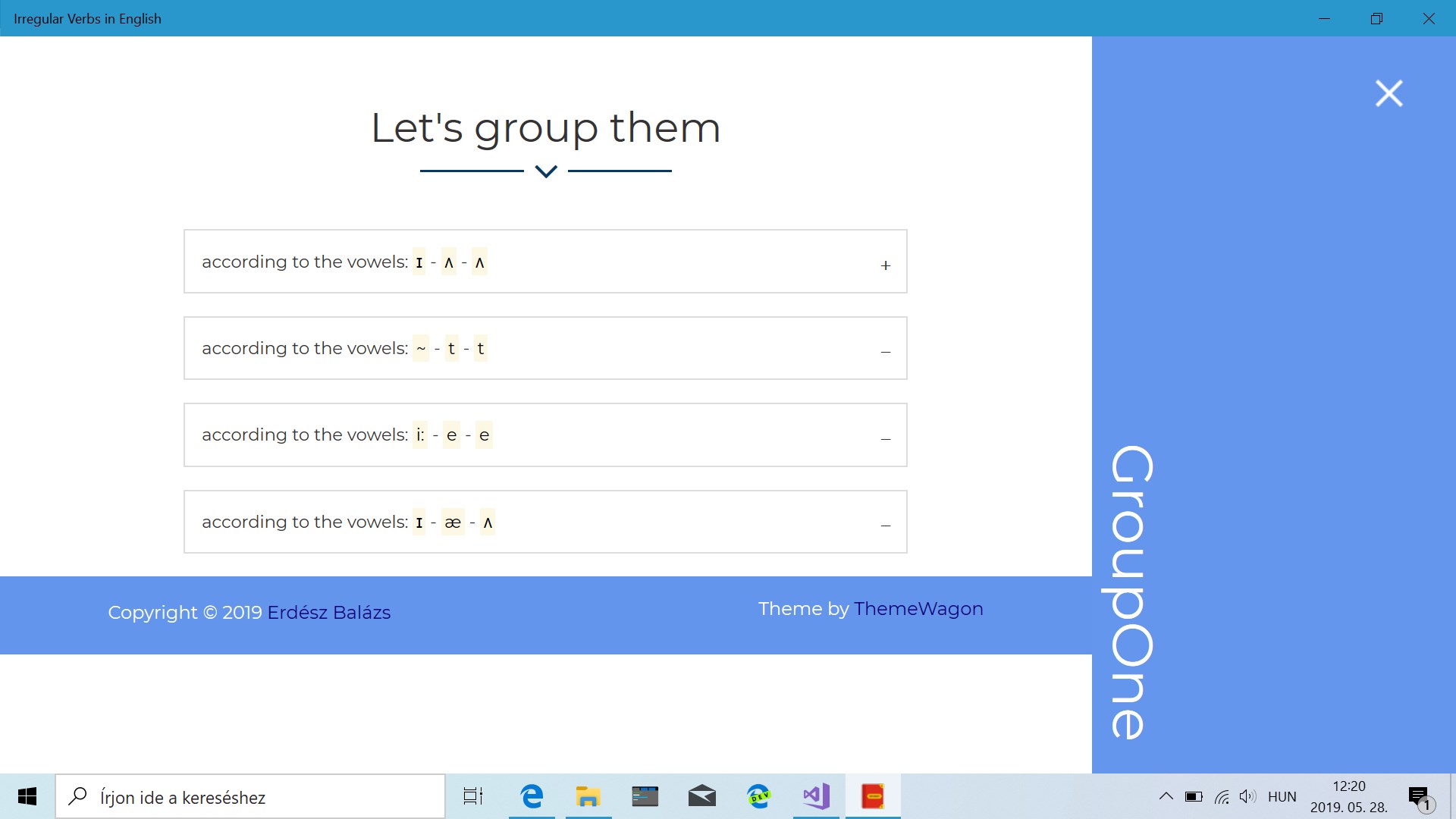Viewport: 1456px width, 819px height.
Task: Open the HUN keyboard language menu
Action: coord(1282,797)
